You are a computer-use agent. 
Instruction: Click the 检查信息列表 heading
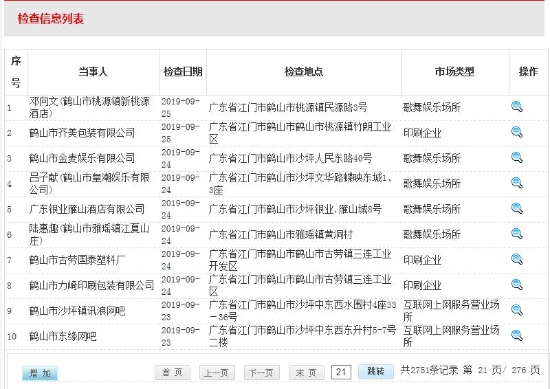point(51,19)
